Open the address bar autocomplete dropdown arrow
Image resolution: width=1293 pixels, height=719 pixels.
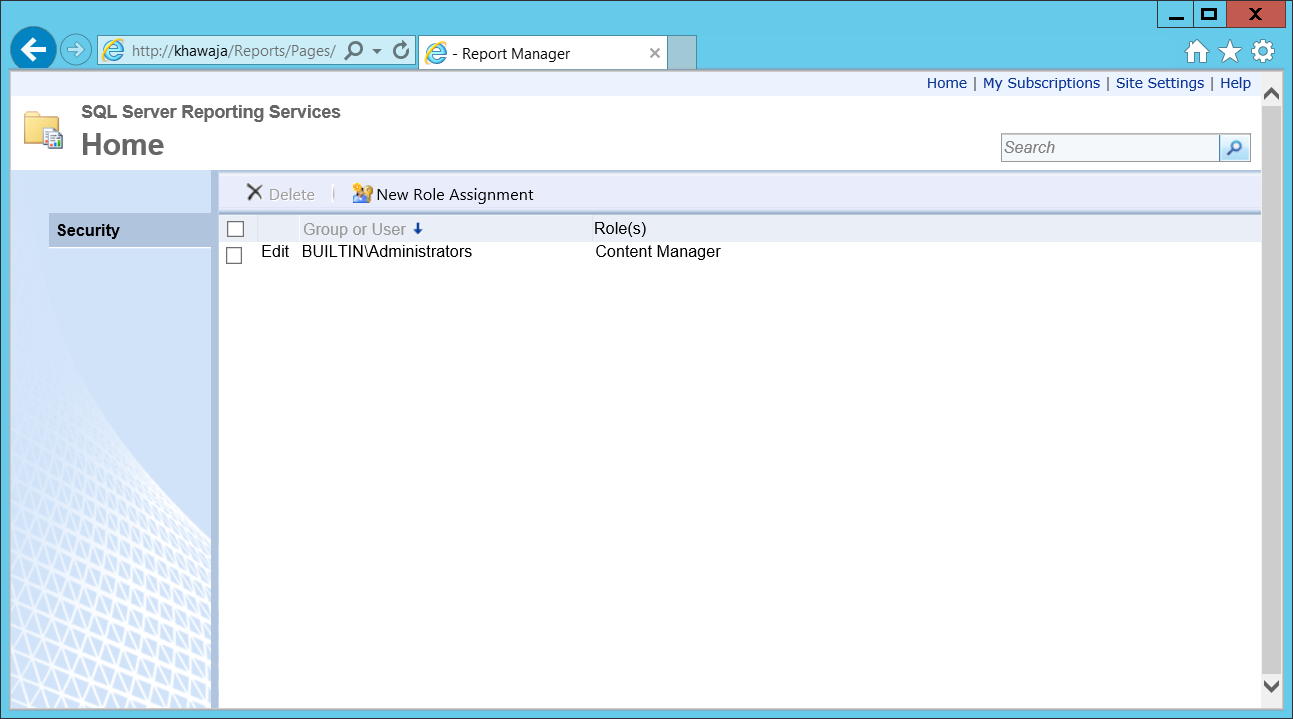377,51
